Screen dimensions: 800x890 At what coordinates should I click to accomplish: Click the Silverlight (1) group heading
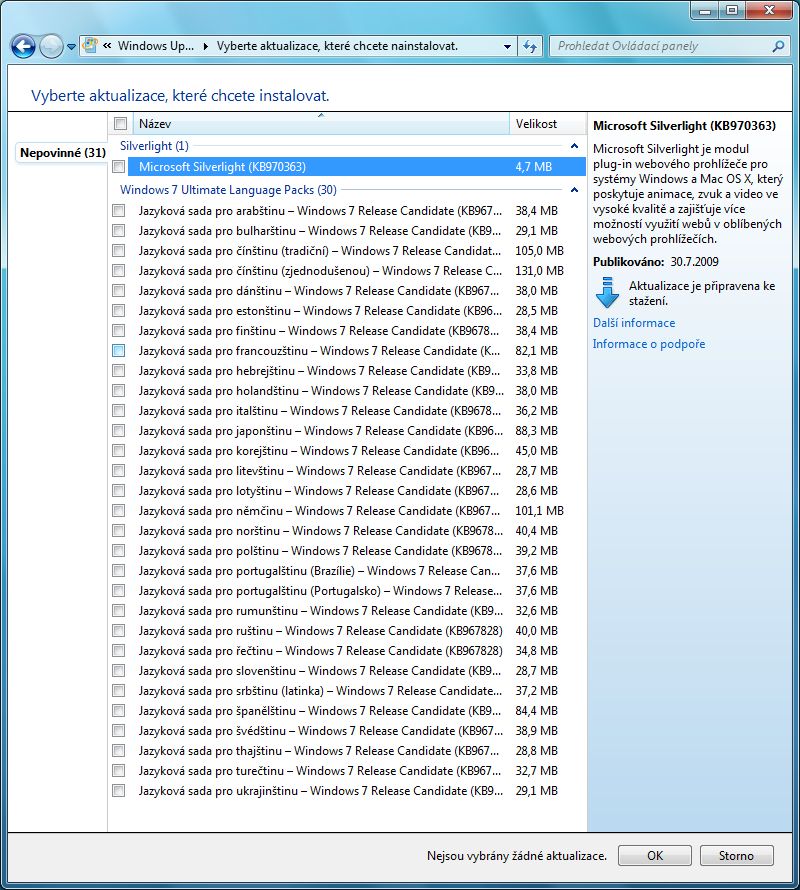(154, 146)
